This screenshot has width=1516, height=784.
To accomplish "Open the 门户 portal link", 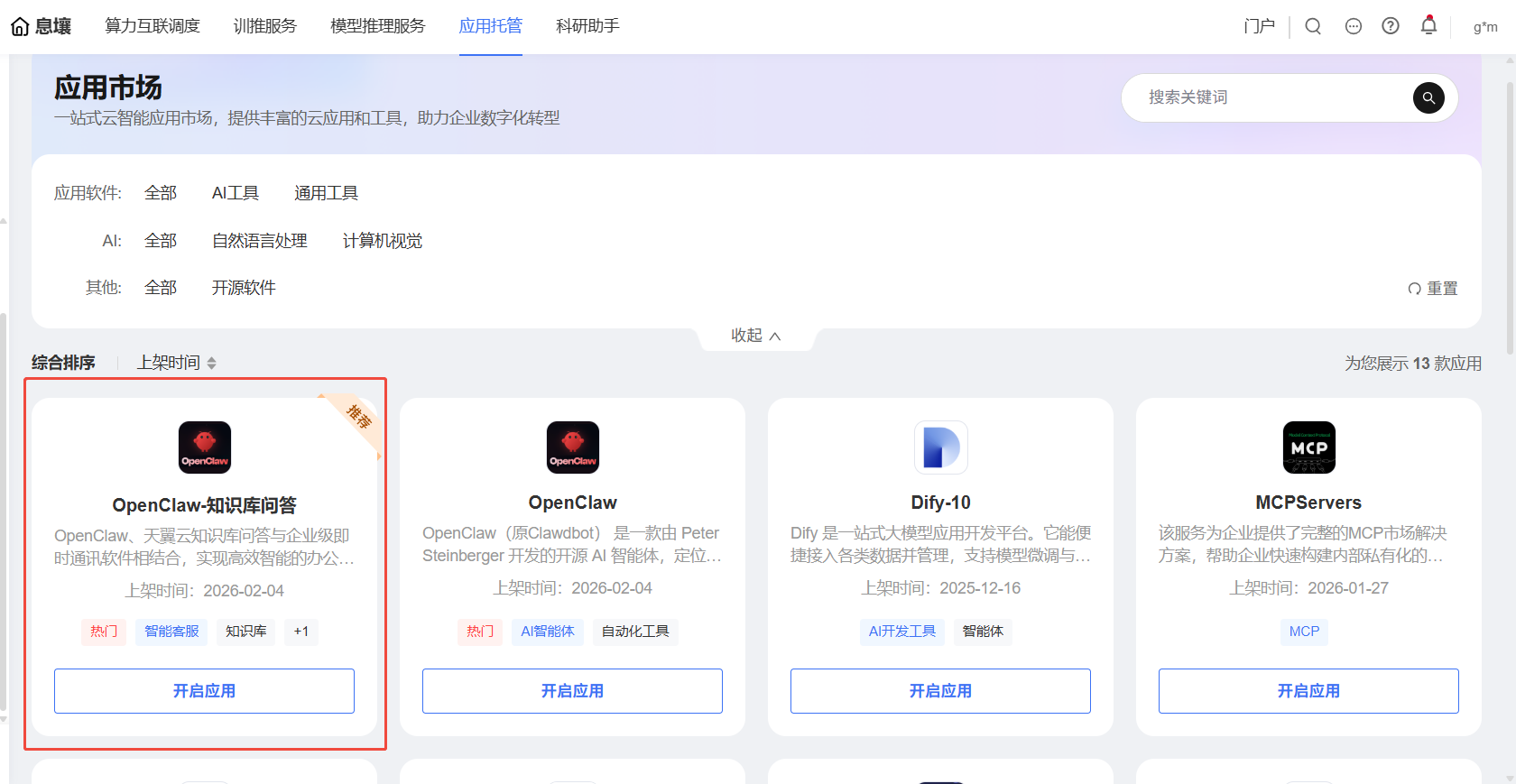I will (x=1260, y=26).
